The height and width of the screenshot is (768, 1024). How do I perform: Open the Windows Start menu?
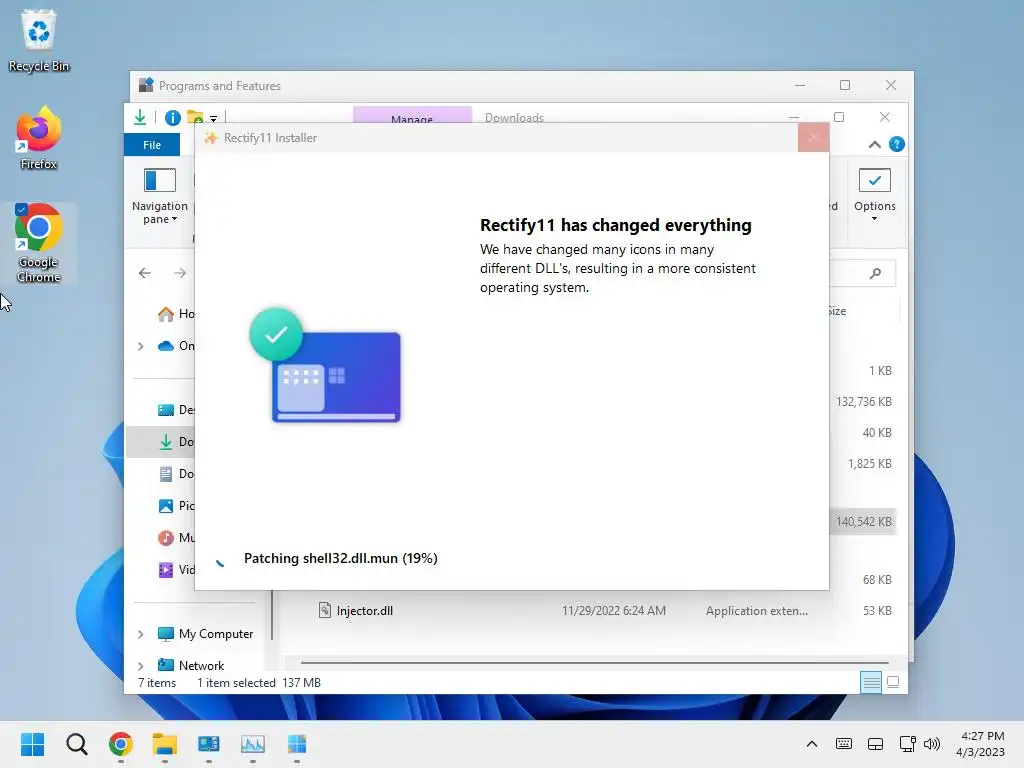click(x=33, y=744)
